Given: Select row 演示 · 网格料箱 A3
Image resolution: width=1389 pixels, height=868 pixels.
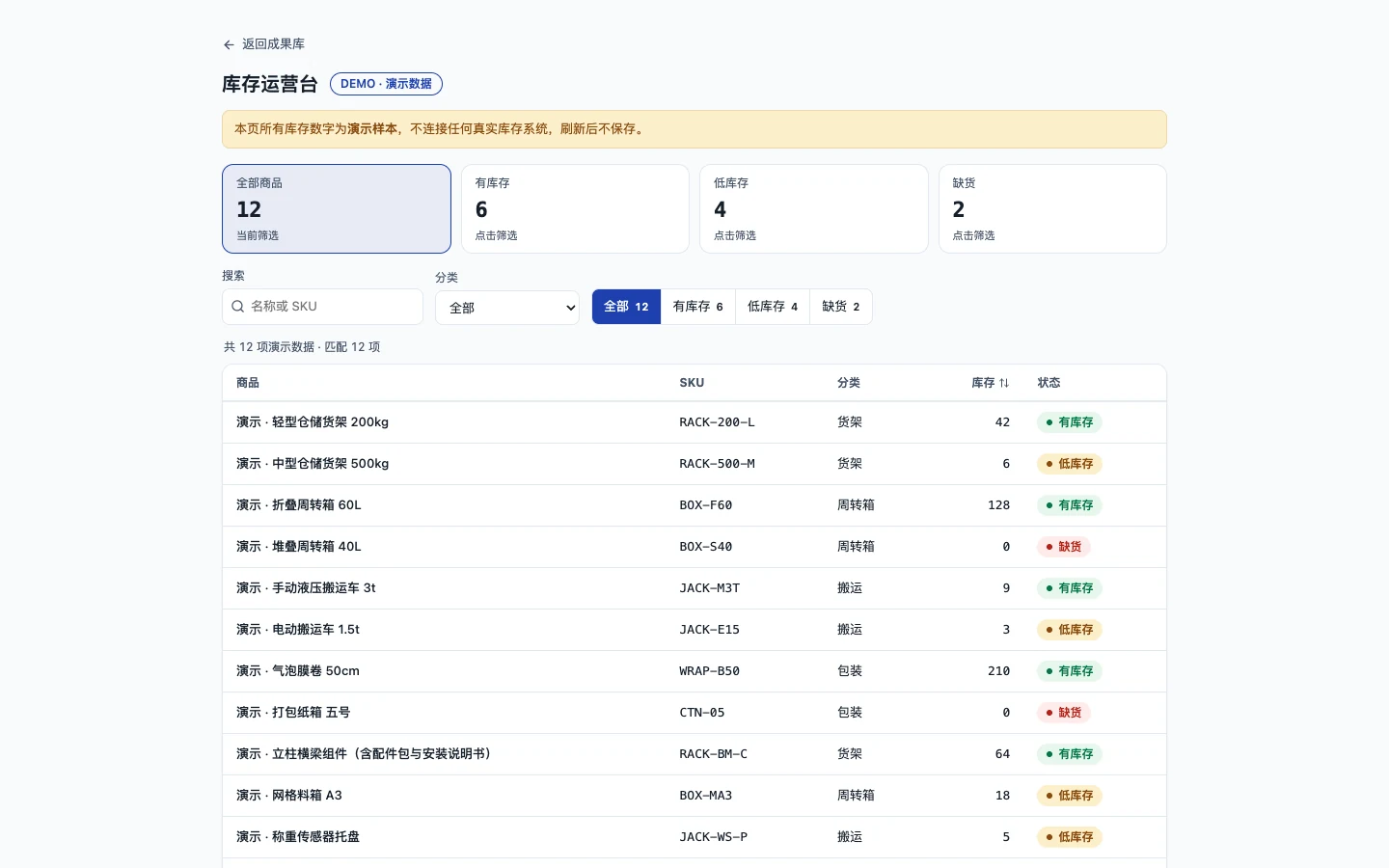Looking at the screenshot, I should [694, 796].
